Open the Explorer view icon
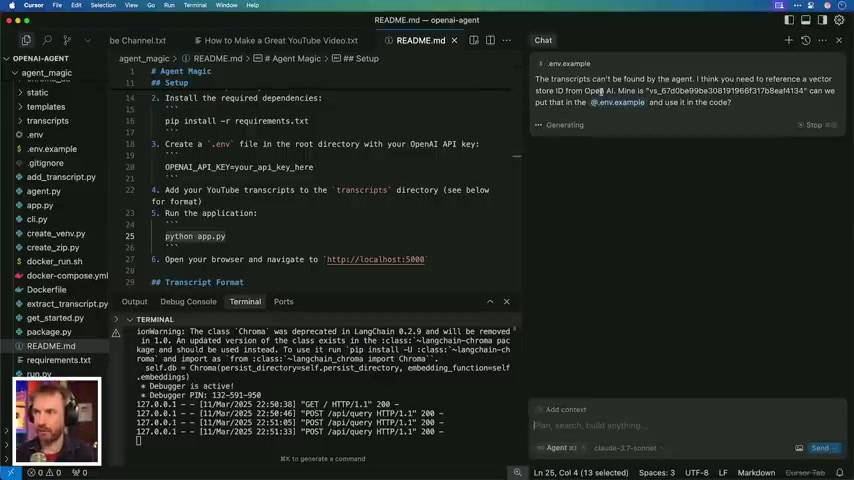The image size is (854, 480). pyautogui.click(x=26, y=40)
